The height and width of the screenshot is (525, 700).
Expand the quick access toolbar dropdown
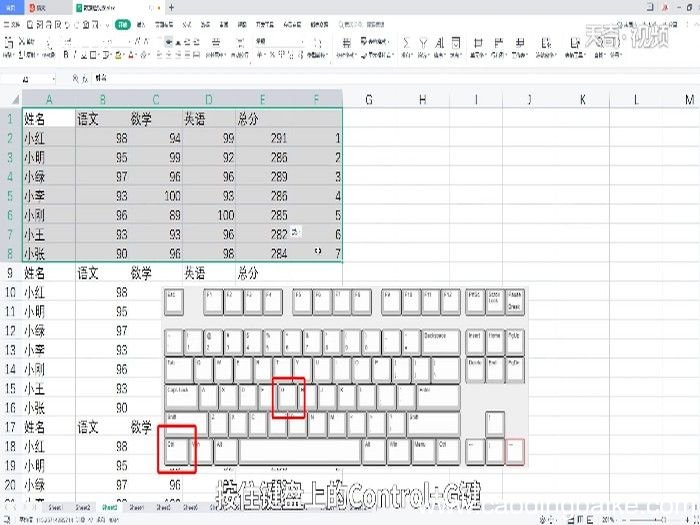pyautogui.click(x=108, y=25)
